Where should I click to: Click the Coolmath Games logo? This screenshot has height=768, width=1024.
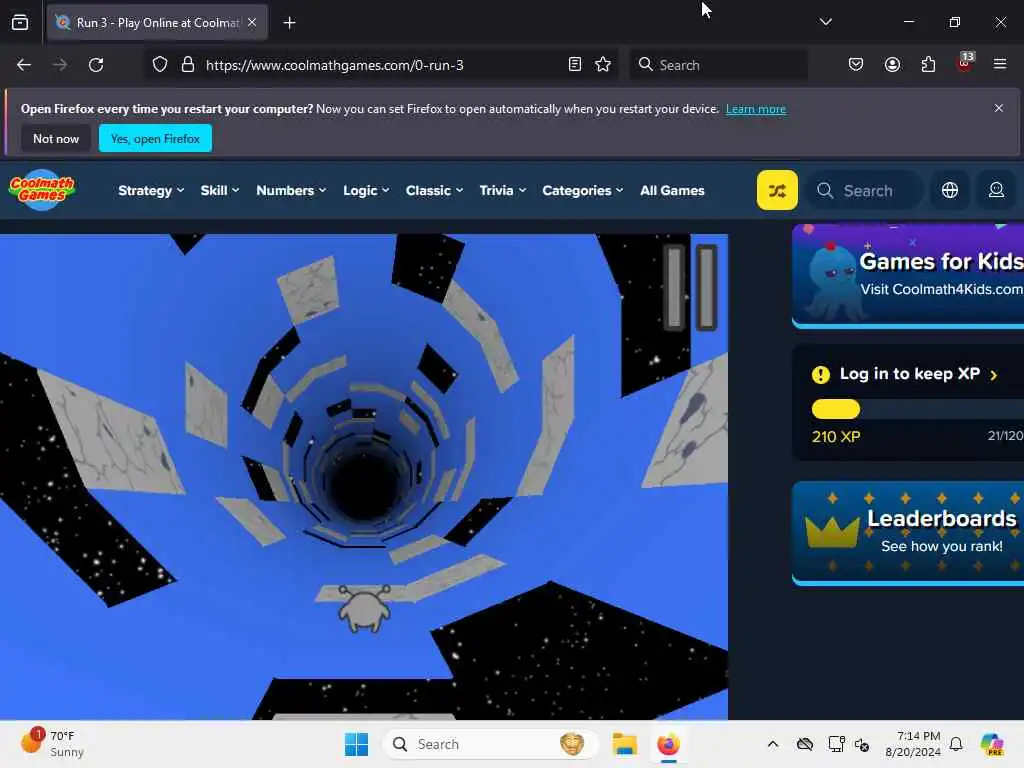(42, 190)
